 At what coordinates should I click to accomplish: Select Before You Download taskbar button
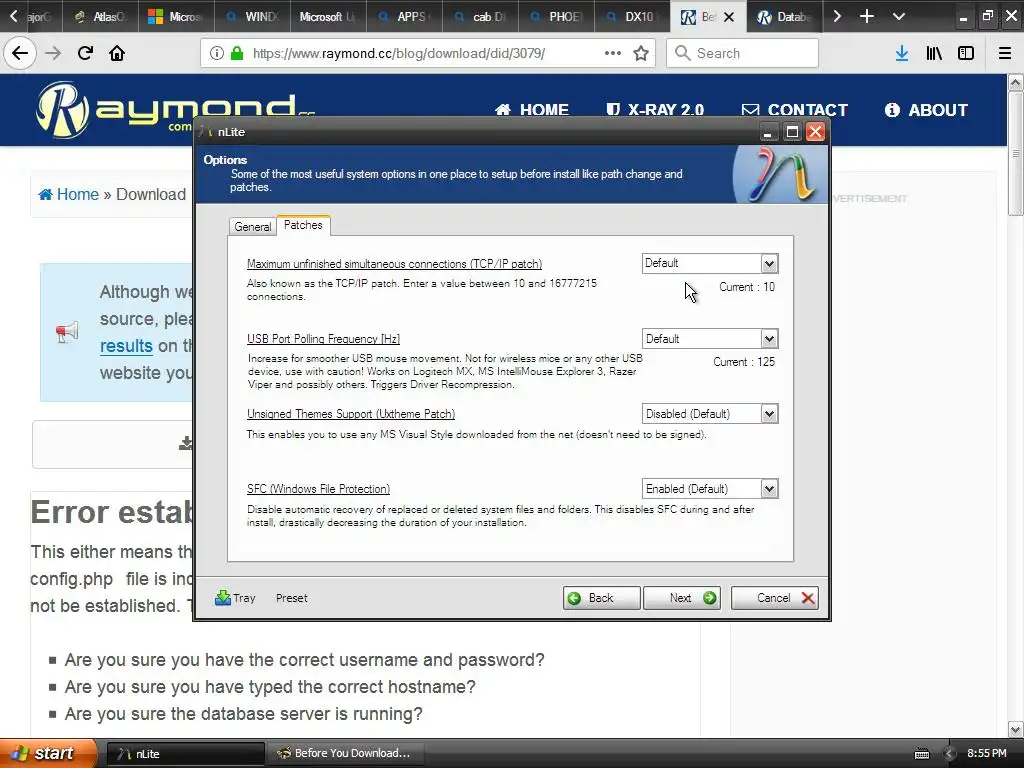coord(346,754)
